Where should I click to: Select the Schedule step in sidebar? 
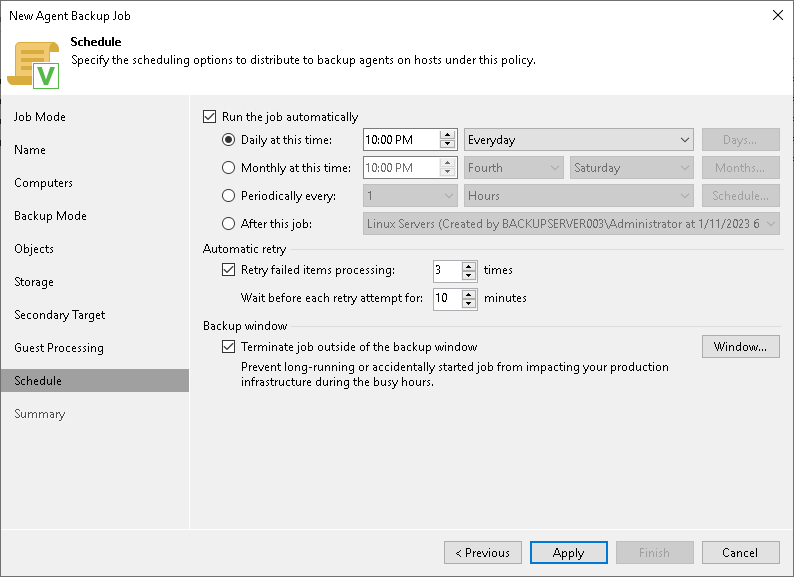95,380
